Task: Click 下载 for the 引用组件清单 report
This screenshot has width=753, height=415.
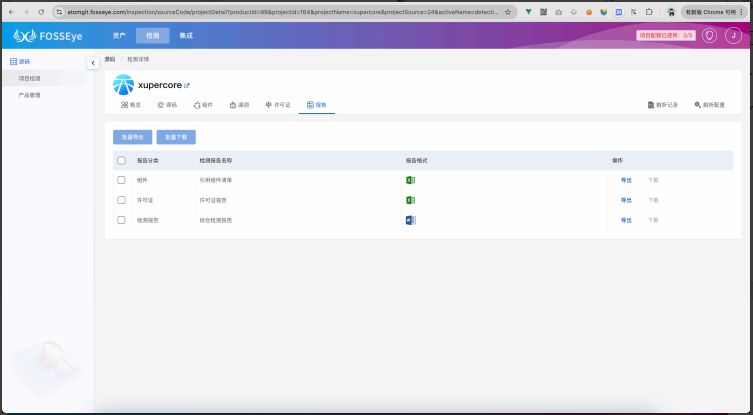Action: pyautogui.click(x=653, y=180)
